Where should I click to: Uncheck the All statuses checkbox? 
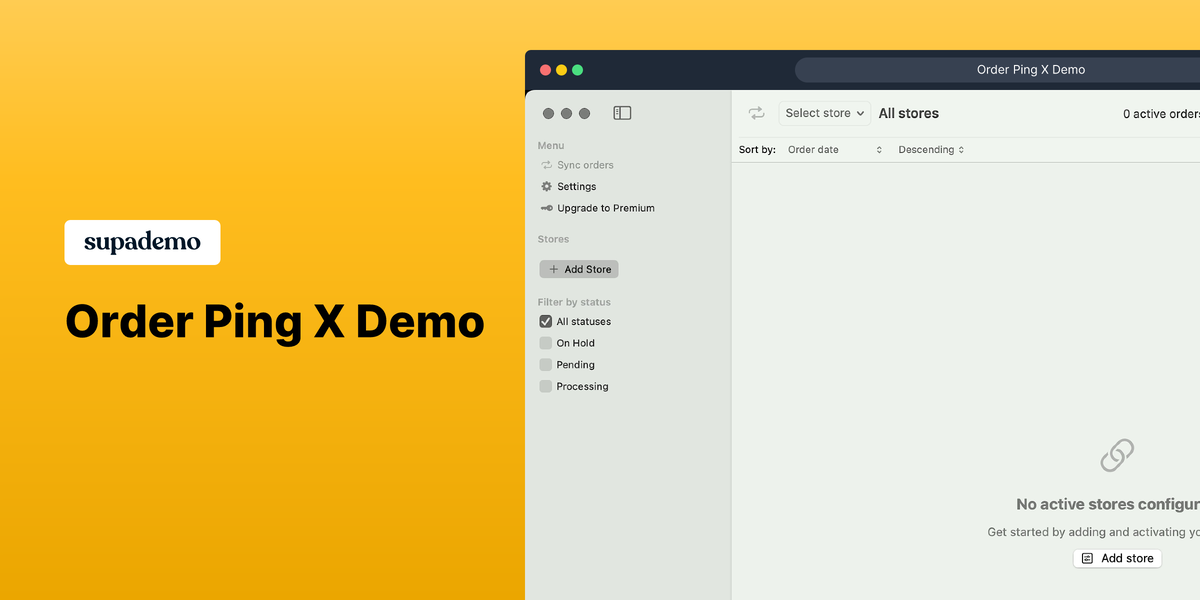point(546,321)
